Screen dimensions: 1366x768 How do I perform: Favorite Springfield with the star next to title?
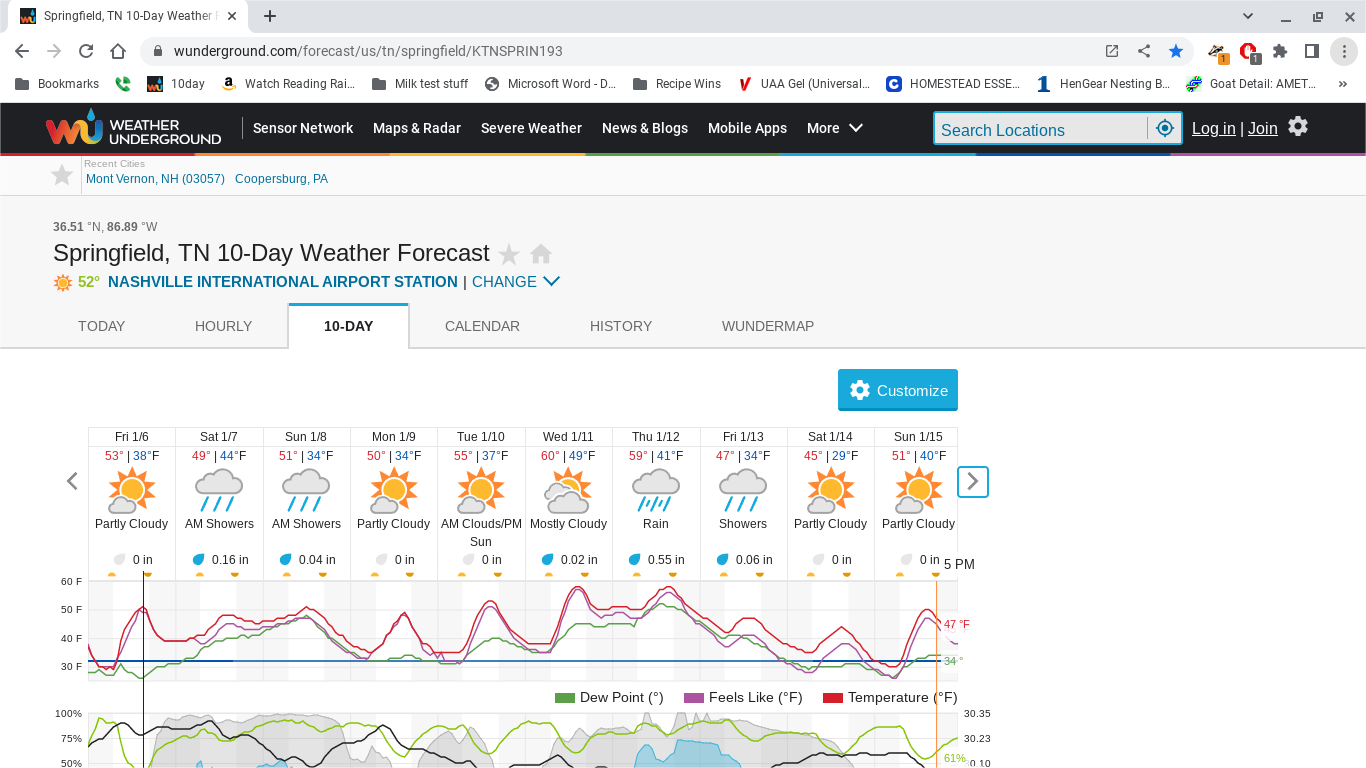[509, 254]
